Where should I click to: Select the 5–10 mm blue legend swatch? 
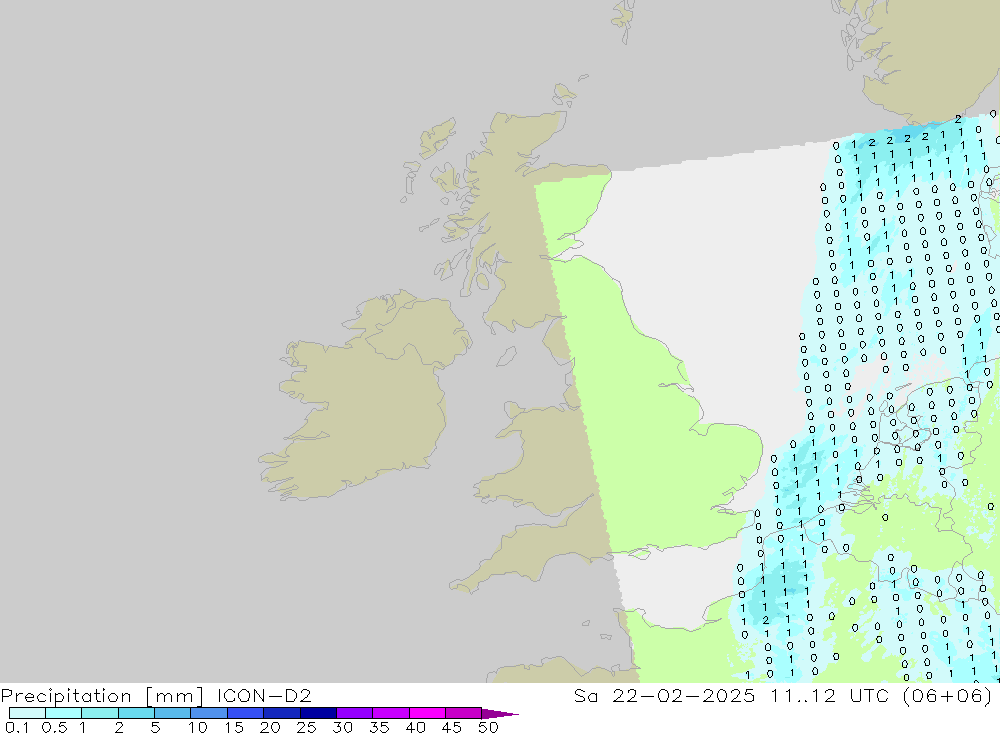tap(172, 713)
